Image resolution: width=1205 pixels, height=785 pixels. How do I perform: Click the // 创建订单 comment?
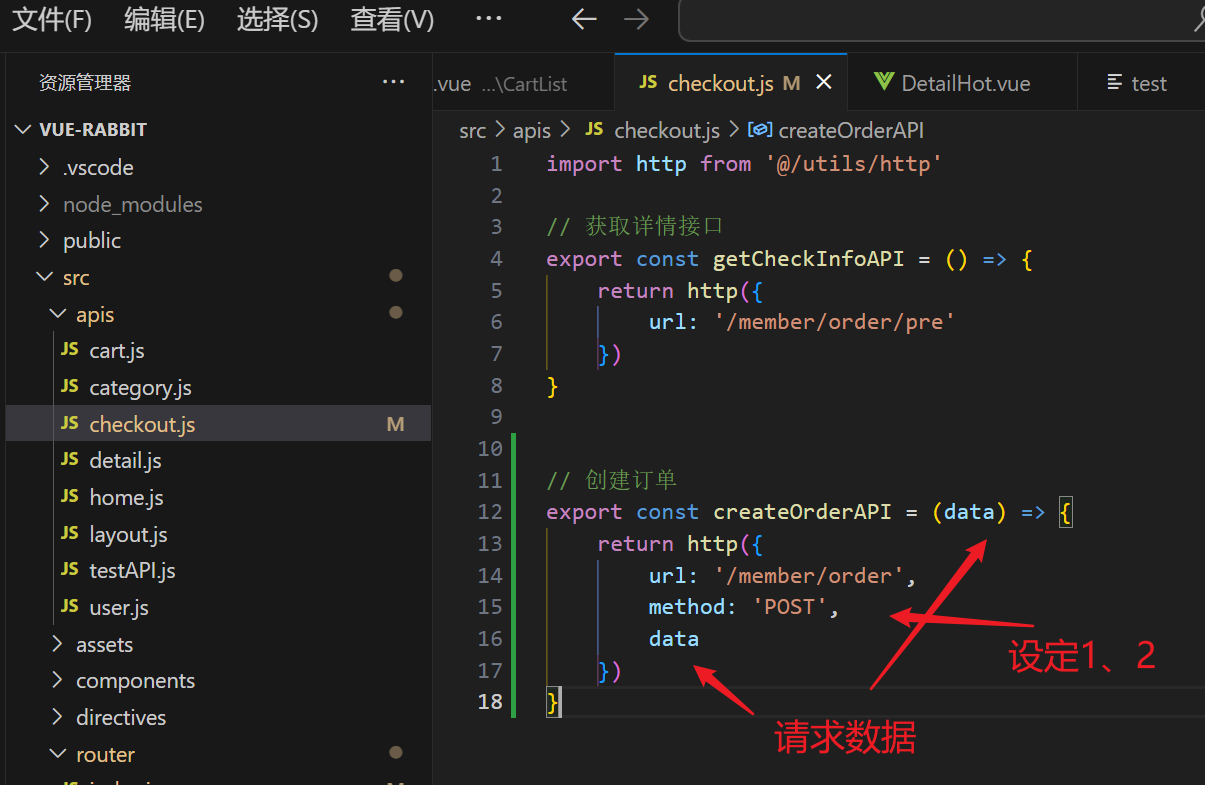pyautogui.click(x=612, y=480)
